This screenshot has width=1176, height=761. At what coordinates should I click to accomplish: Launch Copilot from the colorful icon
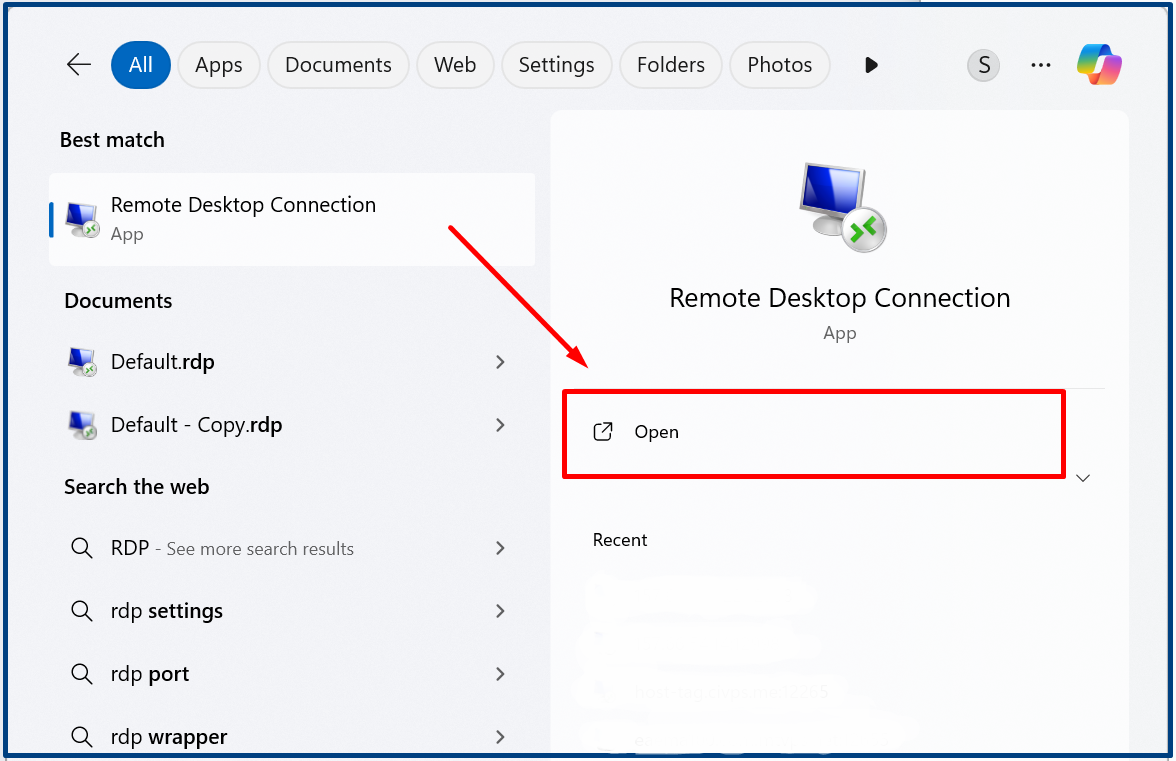point(1100,64)
